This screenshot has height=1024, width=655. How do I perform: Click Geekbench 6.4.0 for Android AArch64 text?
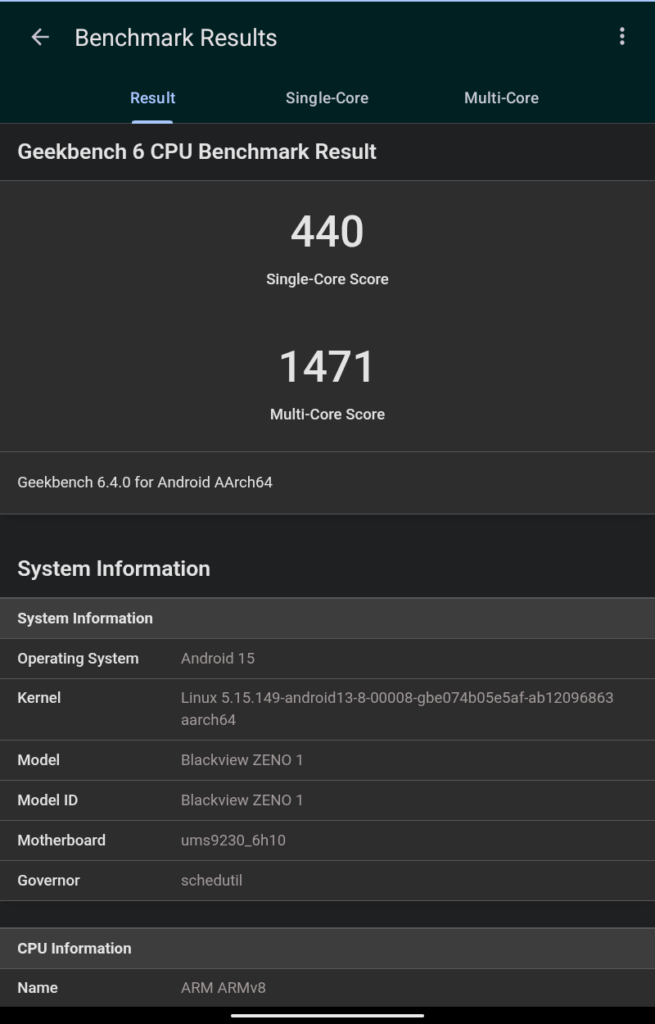click(x=145, y=482)
